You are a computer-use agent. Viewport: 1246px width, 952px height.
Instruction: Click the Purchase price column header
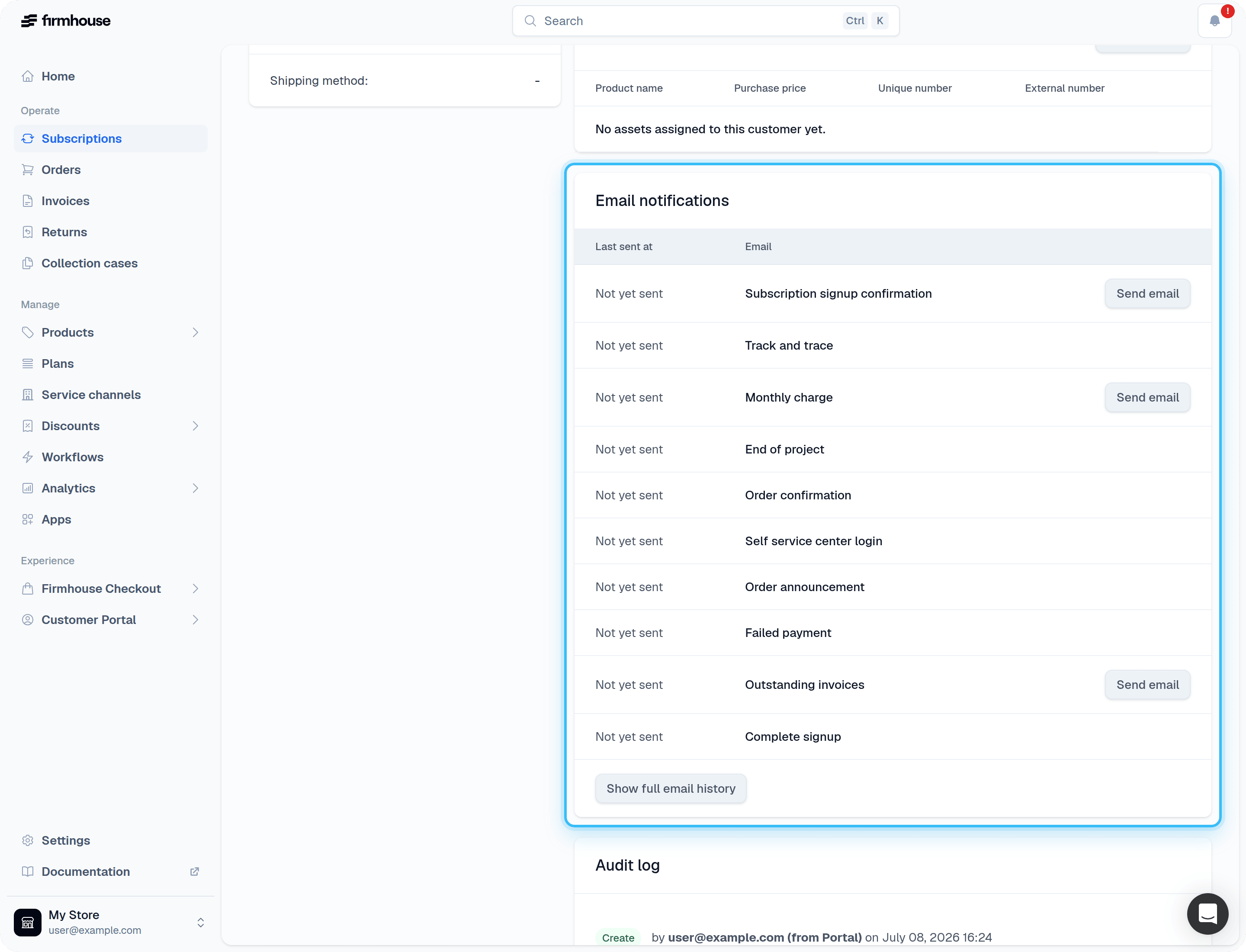coord(770,88)
